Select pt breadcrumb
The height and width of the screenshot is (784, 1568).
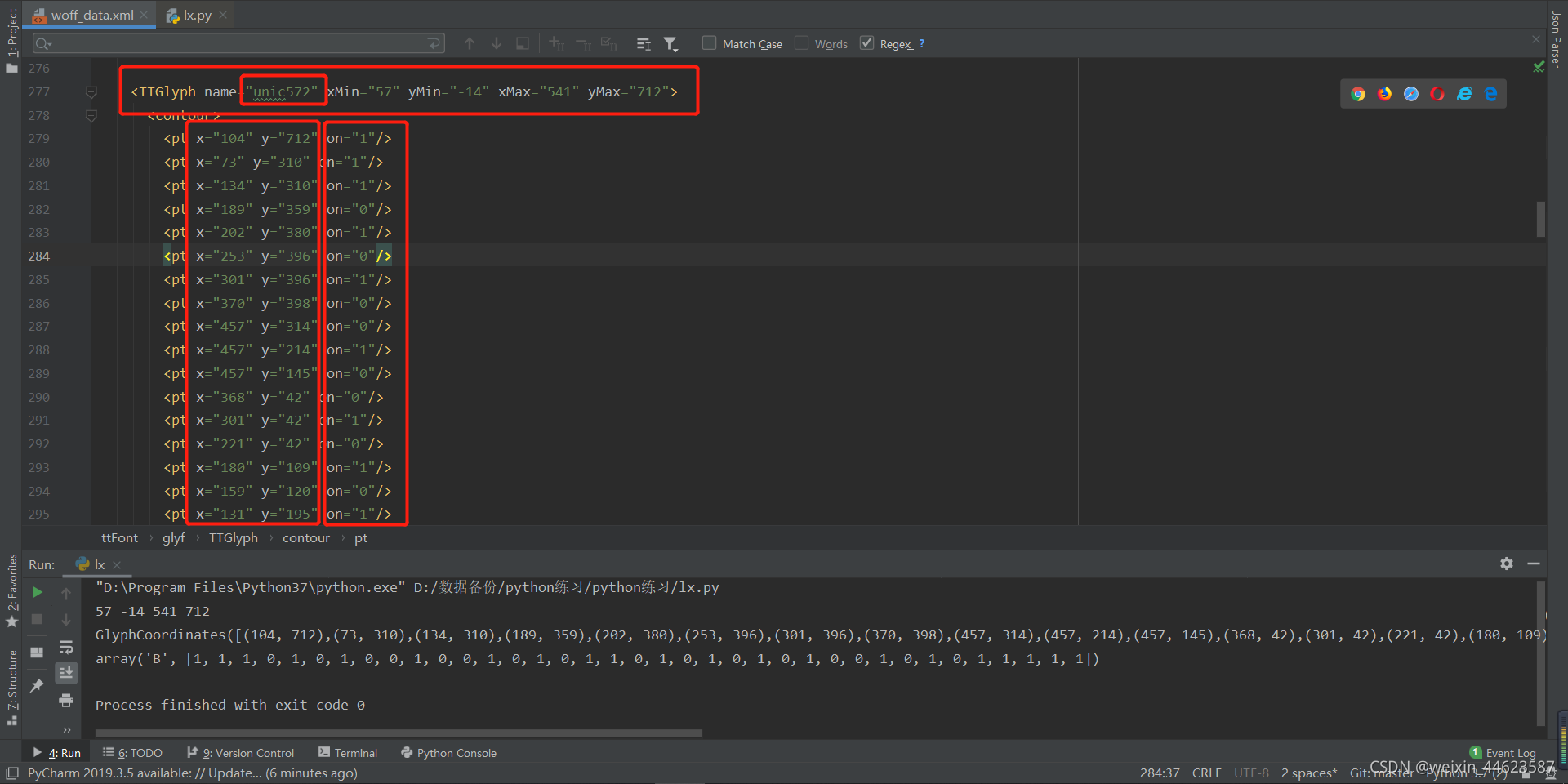(x=361, y=537)
